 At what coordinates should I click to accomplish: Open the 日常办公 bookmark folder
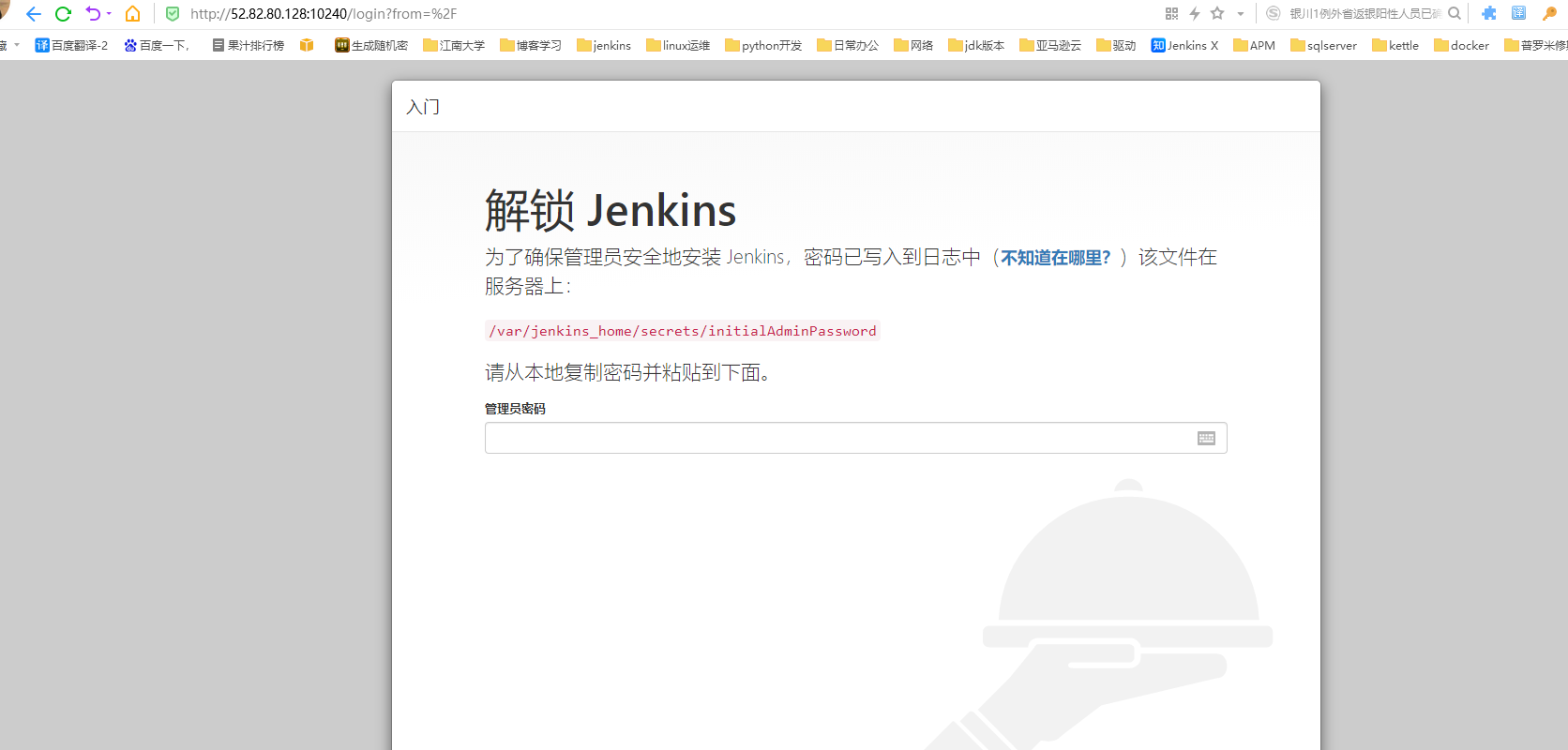coord(848,45)
